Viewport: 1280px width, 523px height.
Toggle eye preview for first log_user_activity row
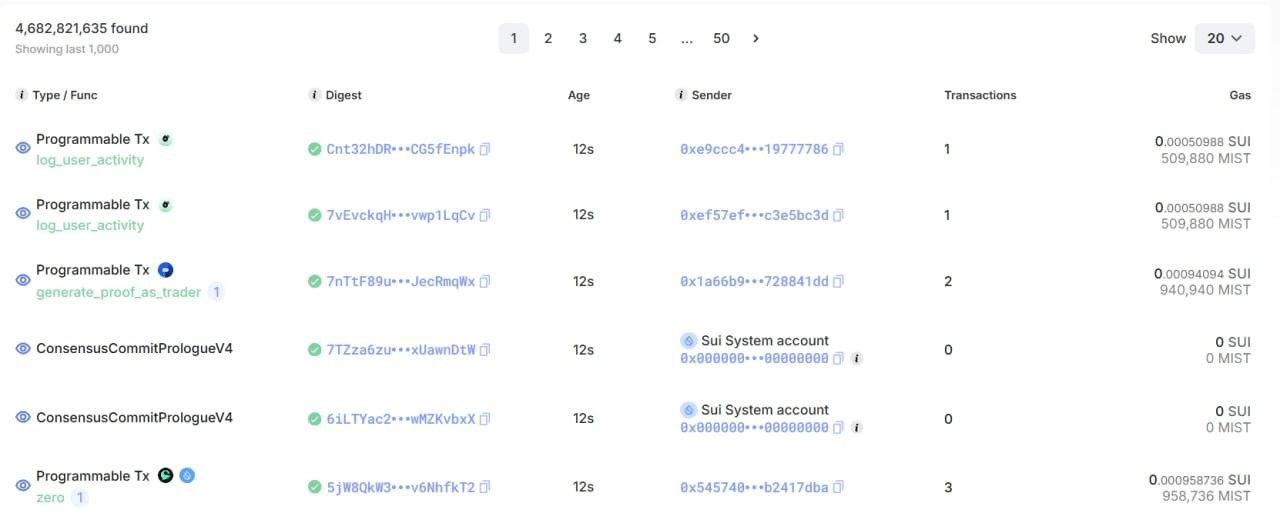(x=23, y=148)
